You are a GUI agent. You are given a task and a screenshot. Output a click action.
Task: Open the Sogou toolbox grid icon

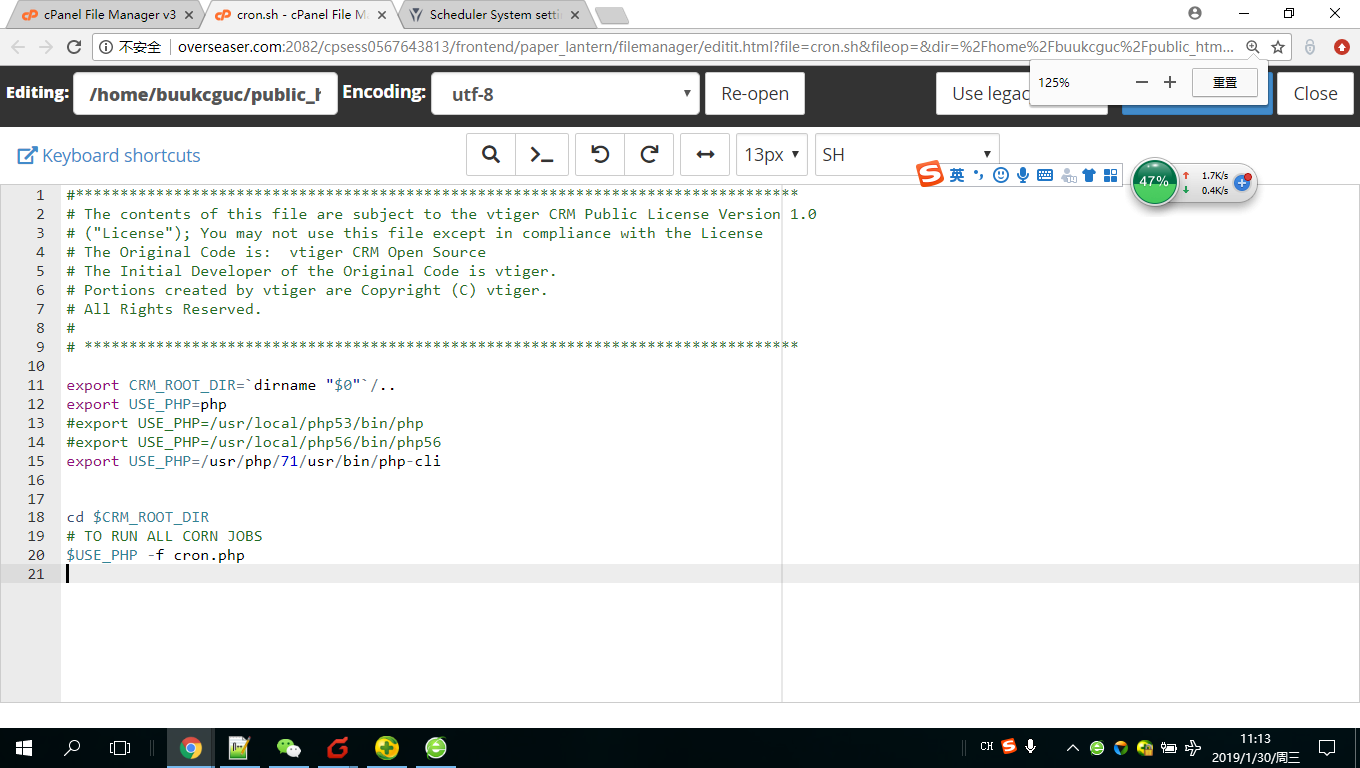click(1110, 175)
